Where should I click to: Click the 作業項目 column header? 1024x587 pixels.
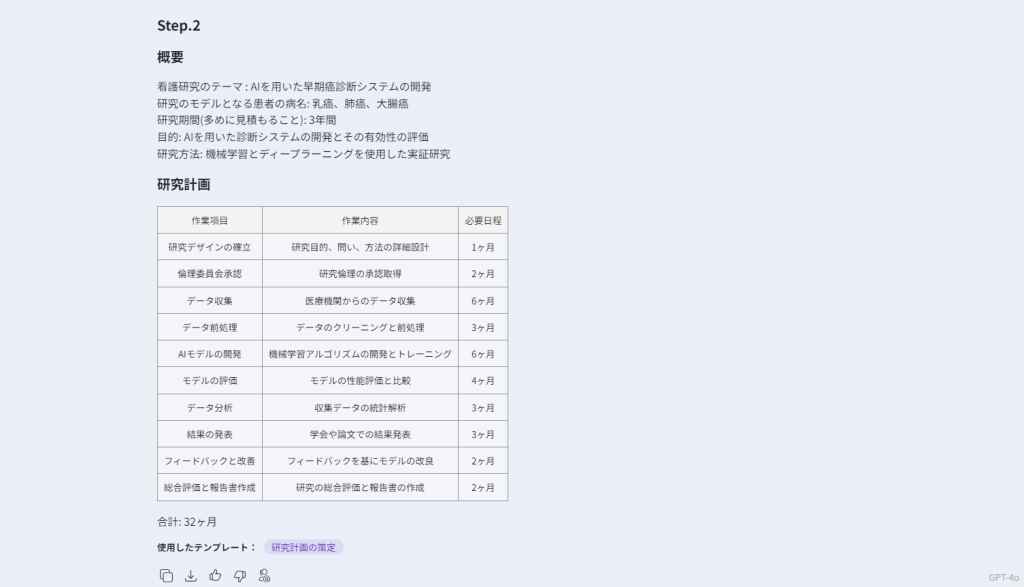pos(210,220)
